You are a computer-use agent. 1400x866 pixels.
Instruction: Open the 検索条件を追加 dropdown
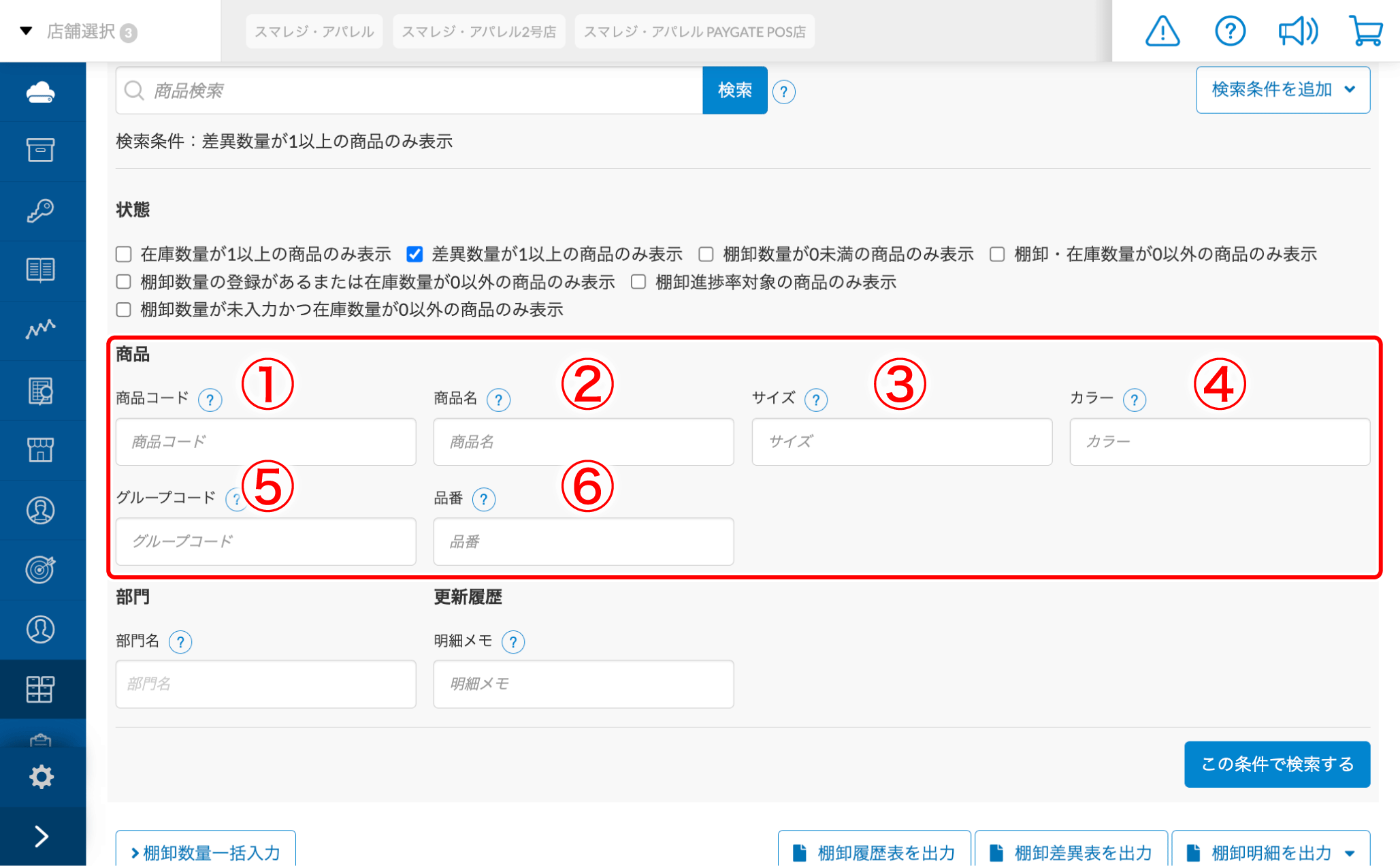click(x=1282, y=90)
